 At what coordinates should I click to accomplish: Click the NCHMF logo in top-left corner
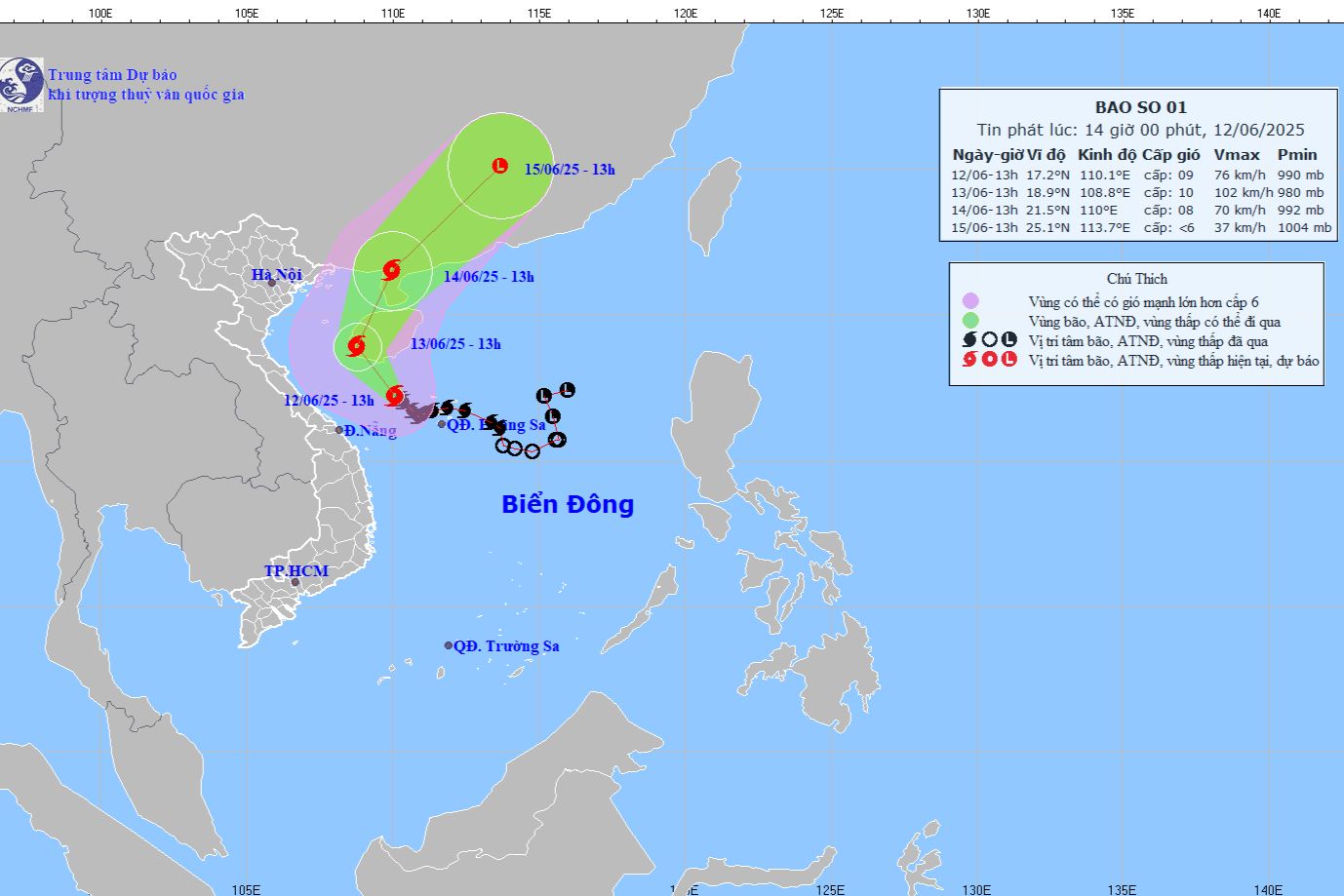21,84
